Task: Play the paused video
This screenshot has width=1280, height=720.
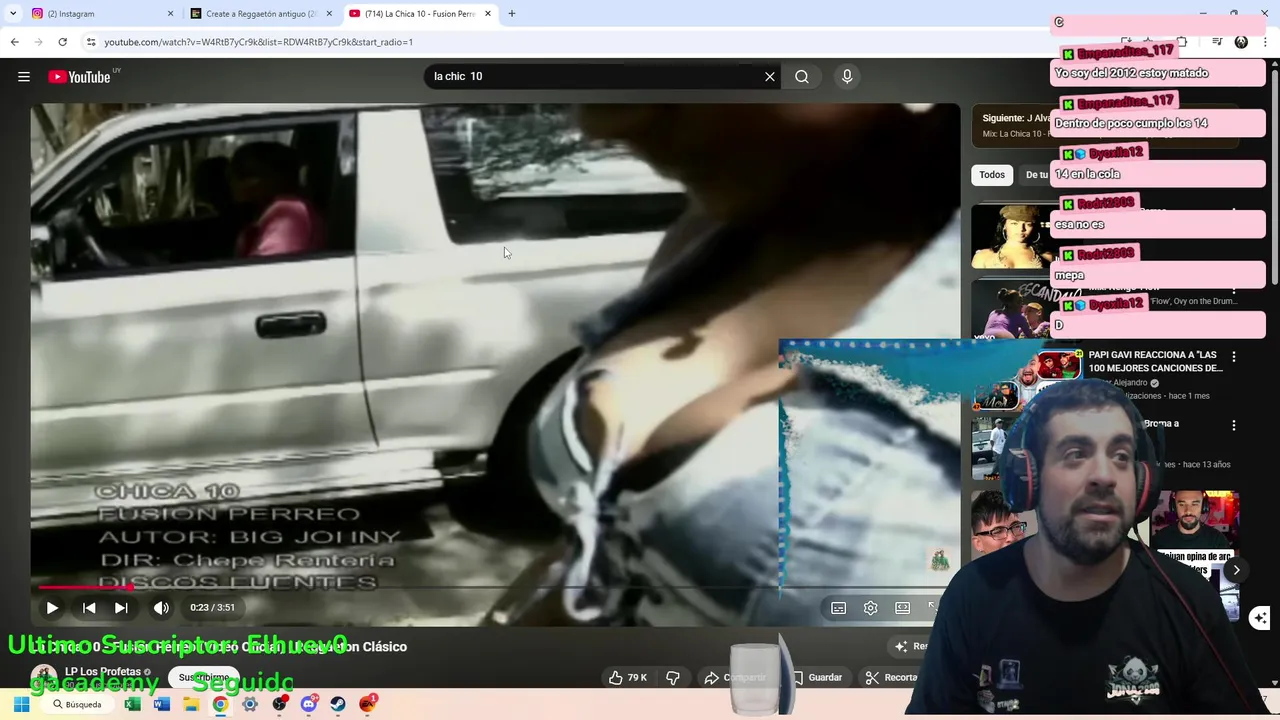Action: 52,607
